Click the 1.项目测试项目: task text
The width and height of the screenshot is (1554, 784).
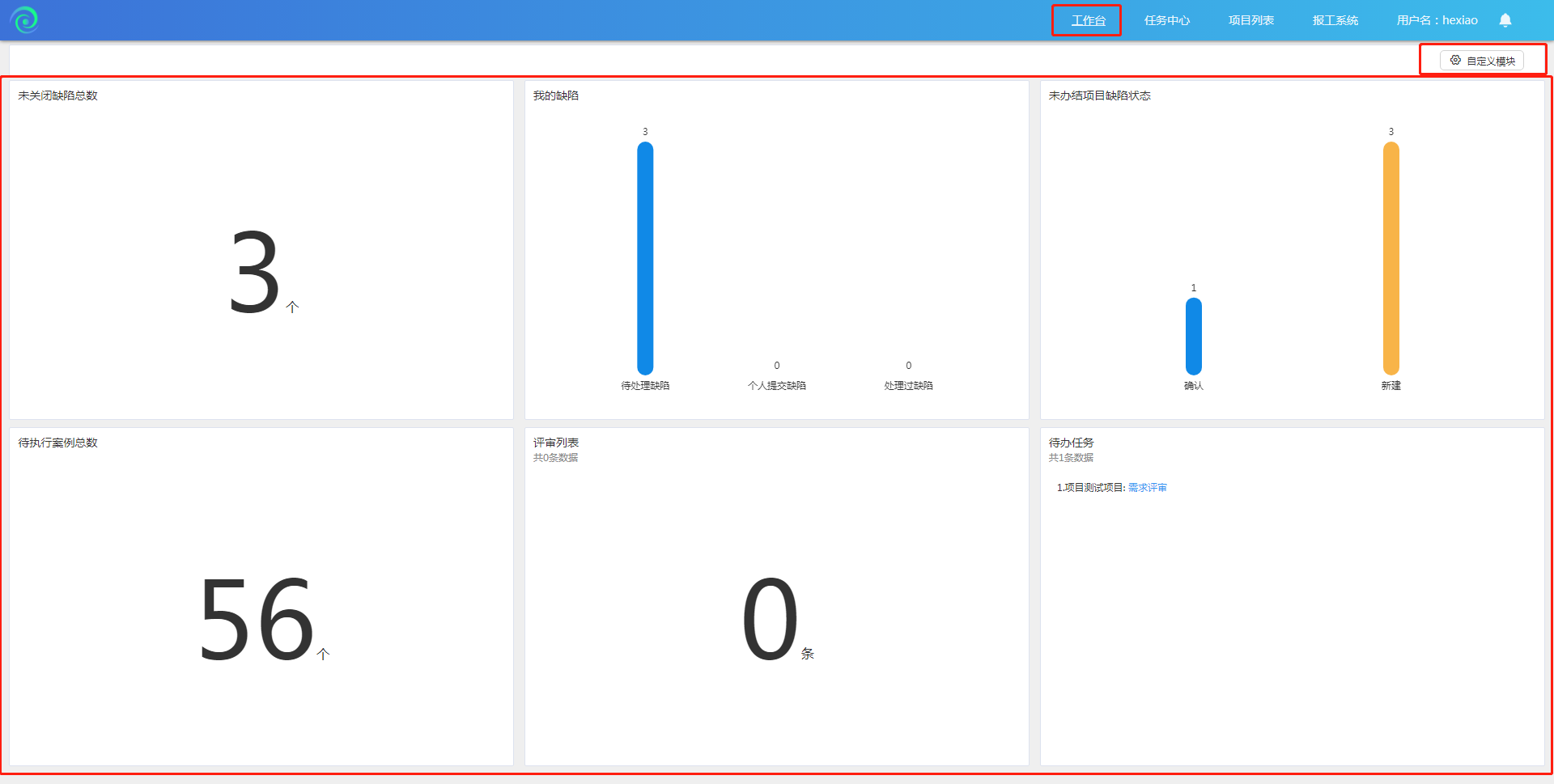[1091, 488]
